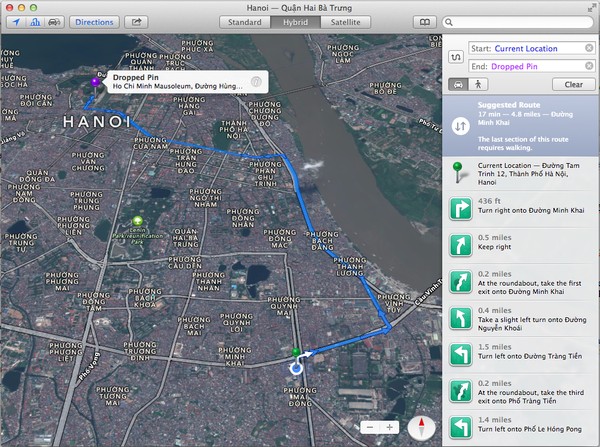Click the search field in toolbar
Image resolution: width=600 pixels, height=447 pixels.
(518, 22)
